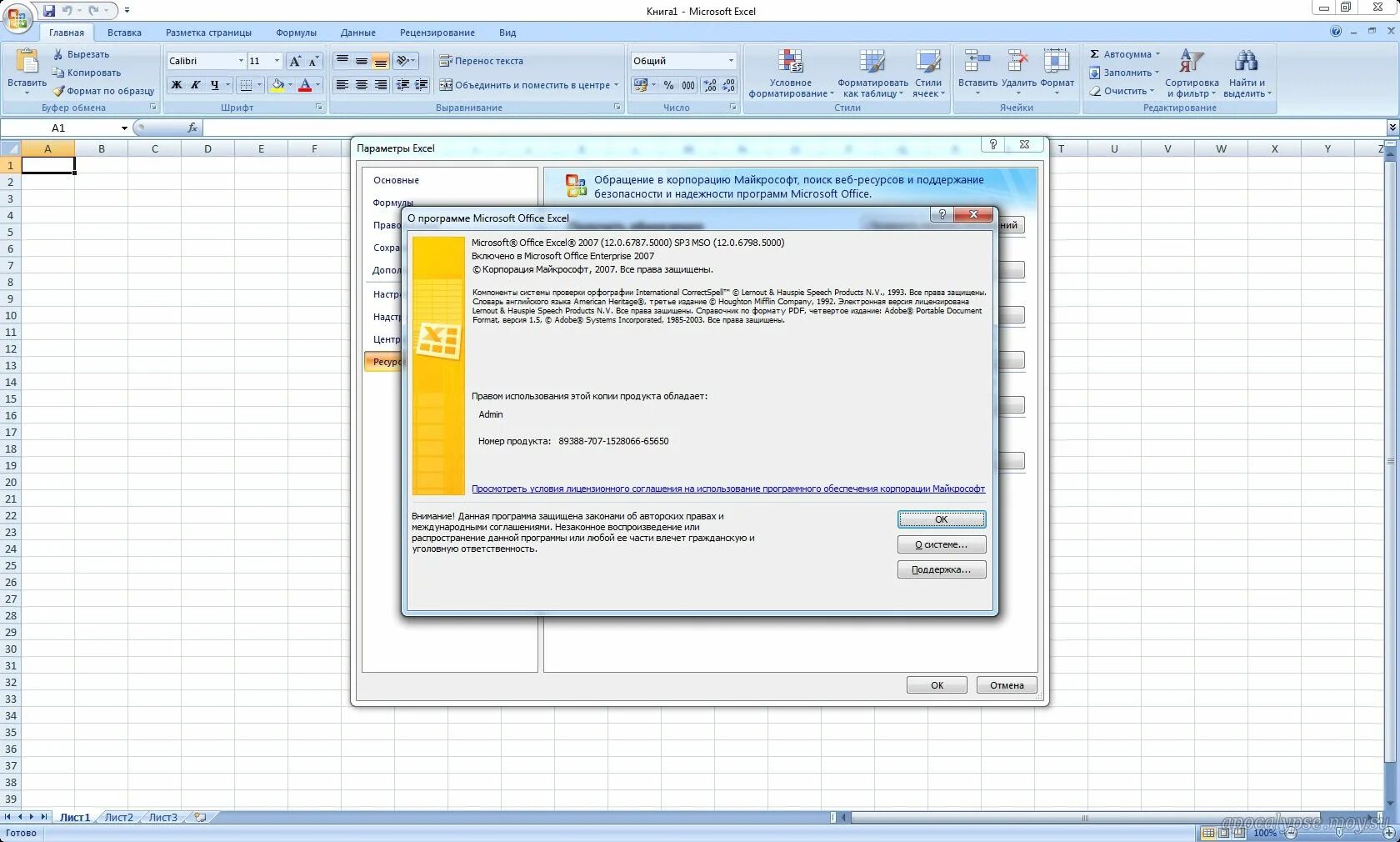Toggle underline (Ч) formatting

[x=214, y=85]
